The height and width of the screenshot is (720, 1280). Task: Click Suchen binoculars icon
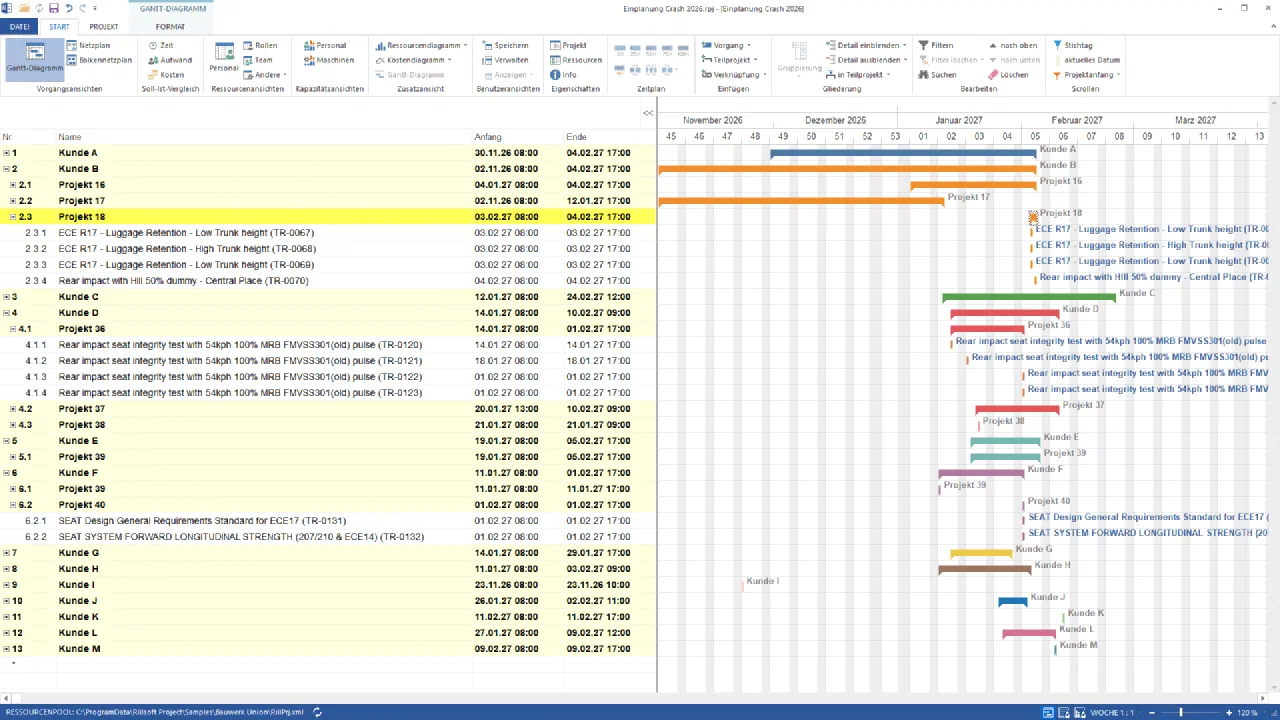point(922,75)
